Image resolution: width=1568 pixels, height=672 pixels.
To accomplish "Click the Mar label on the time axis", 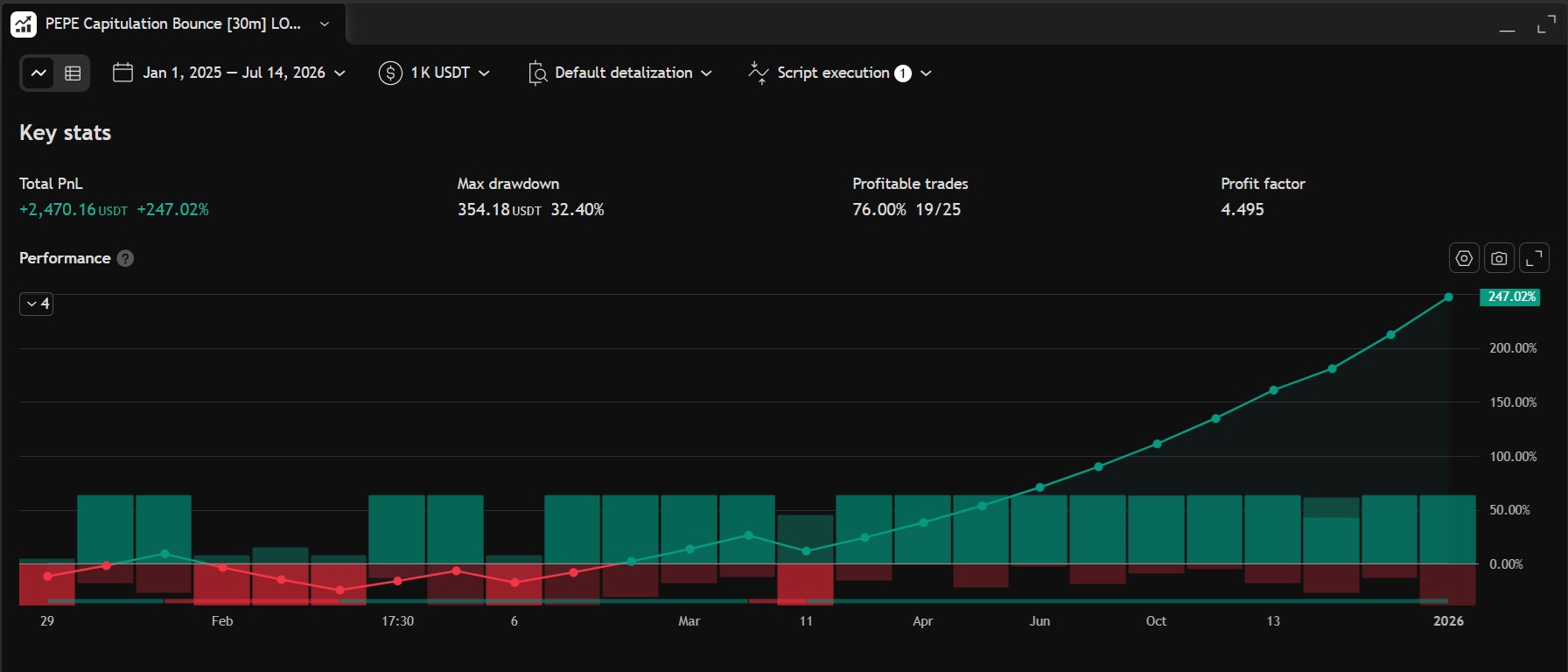I will [689, 621].
